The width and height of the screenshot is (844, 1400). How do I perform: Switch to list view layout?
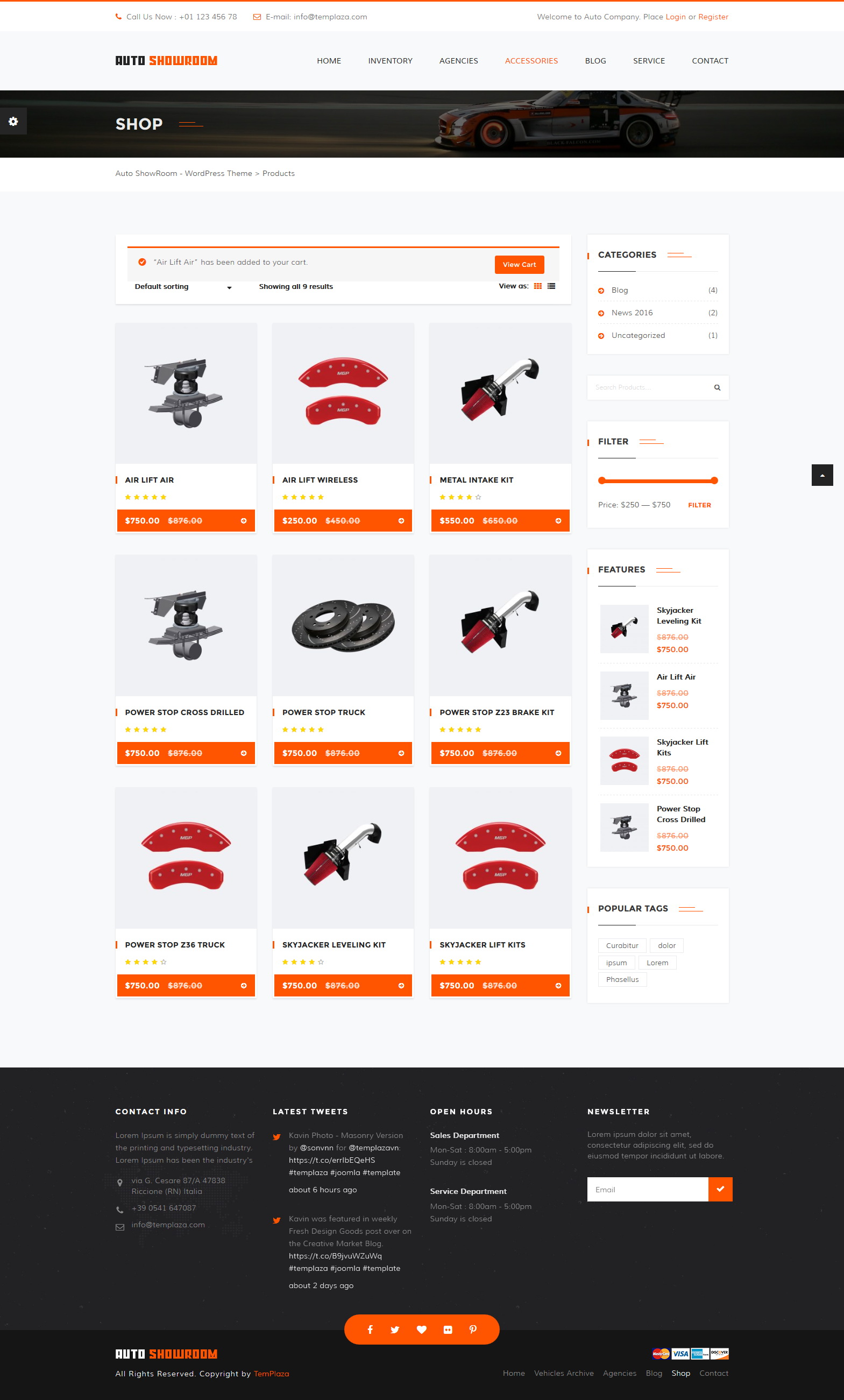[551, 286]
